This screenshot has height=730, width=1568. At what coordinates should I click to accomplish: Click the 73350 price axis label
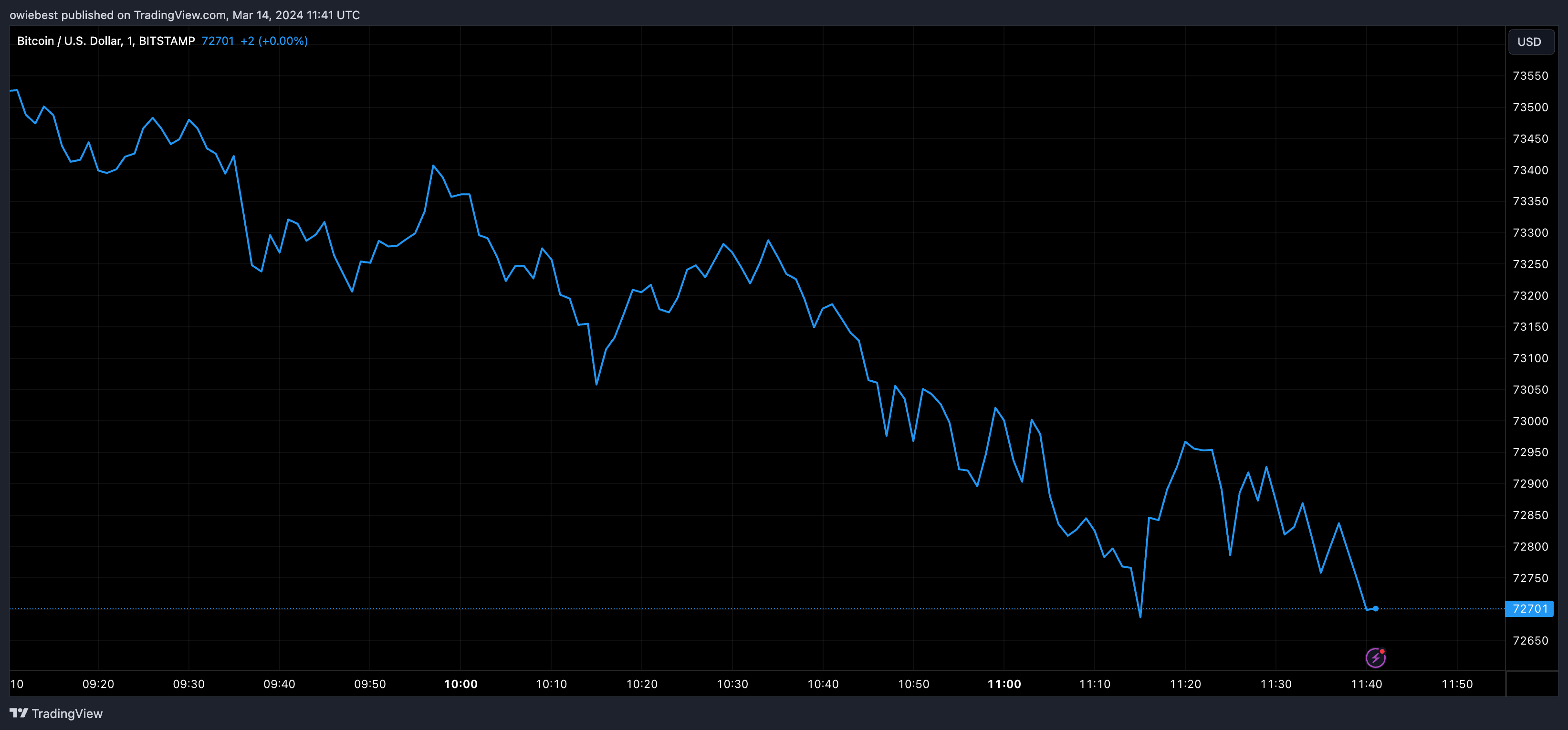pos(1530,201)
